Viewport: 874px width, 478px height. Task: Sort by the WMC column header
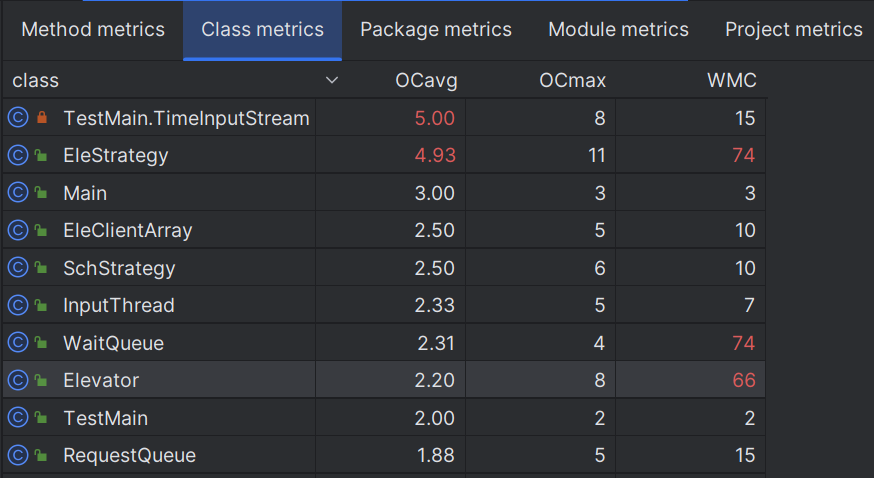point(731,80)
